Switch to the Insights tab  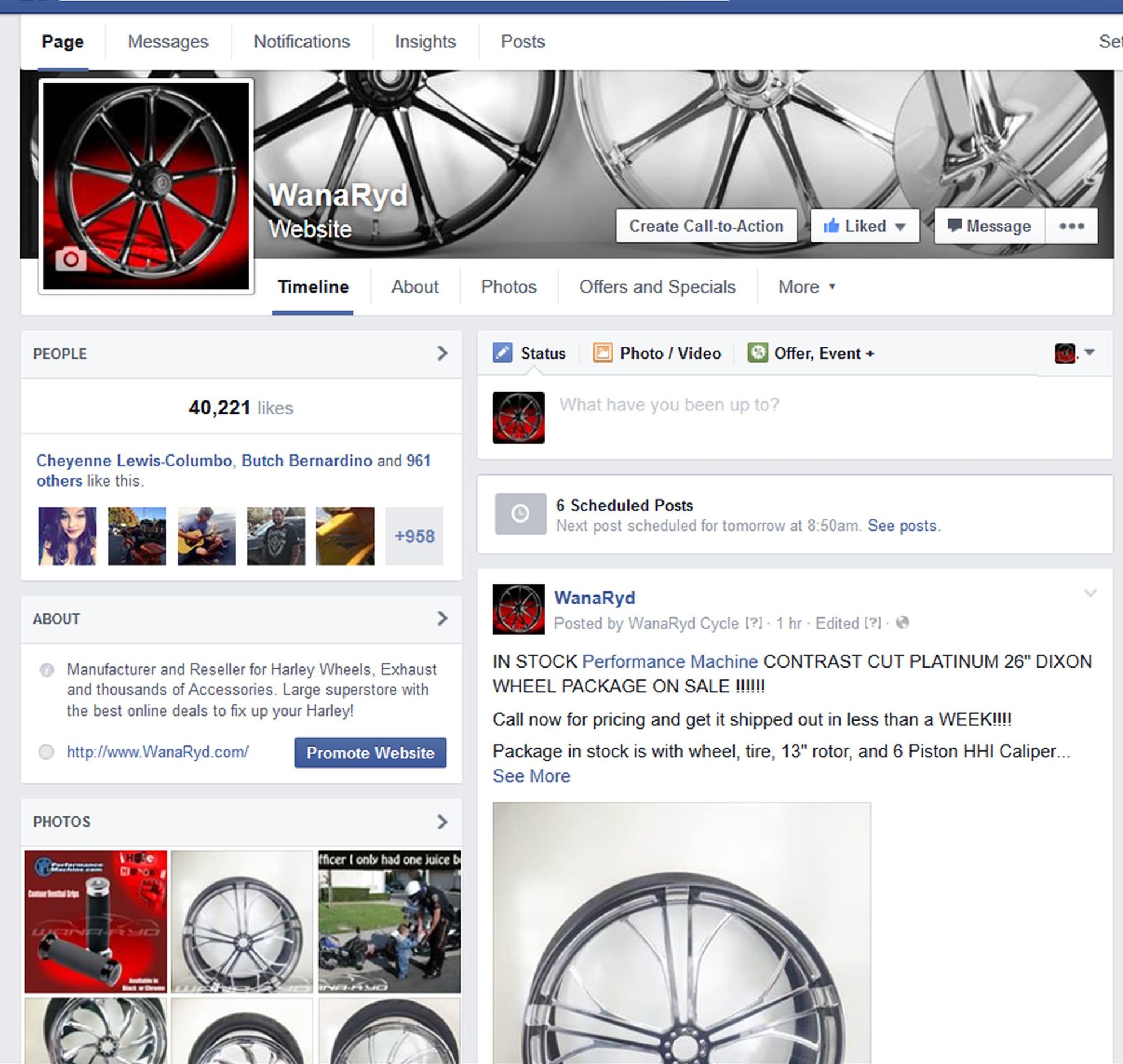click(x=425, y=42)
